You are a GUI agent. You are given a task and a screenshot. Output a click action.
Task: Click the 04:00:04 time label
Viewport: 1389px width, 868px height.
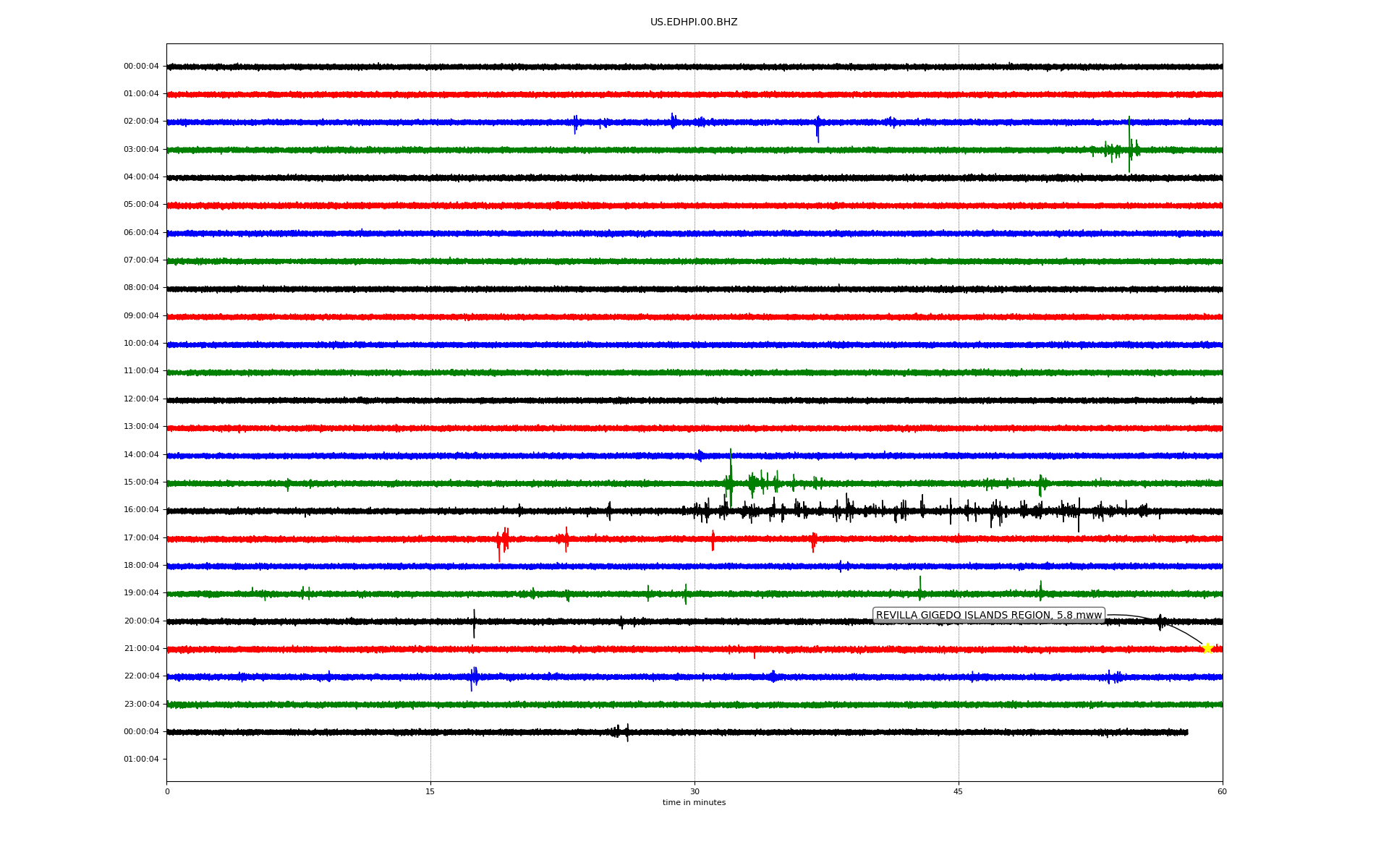[141, 177]
